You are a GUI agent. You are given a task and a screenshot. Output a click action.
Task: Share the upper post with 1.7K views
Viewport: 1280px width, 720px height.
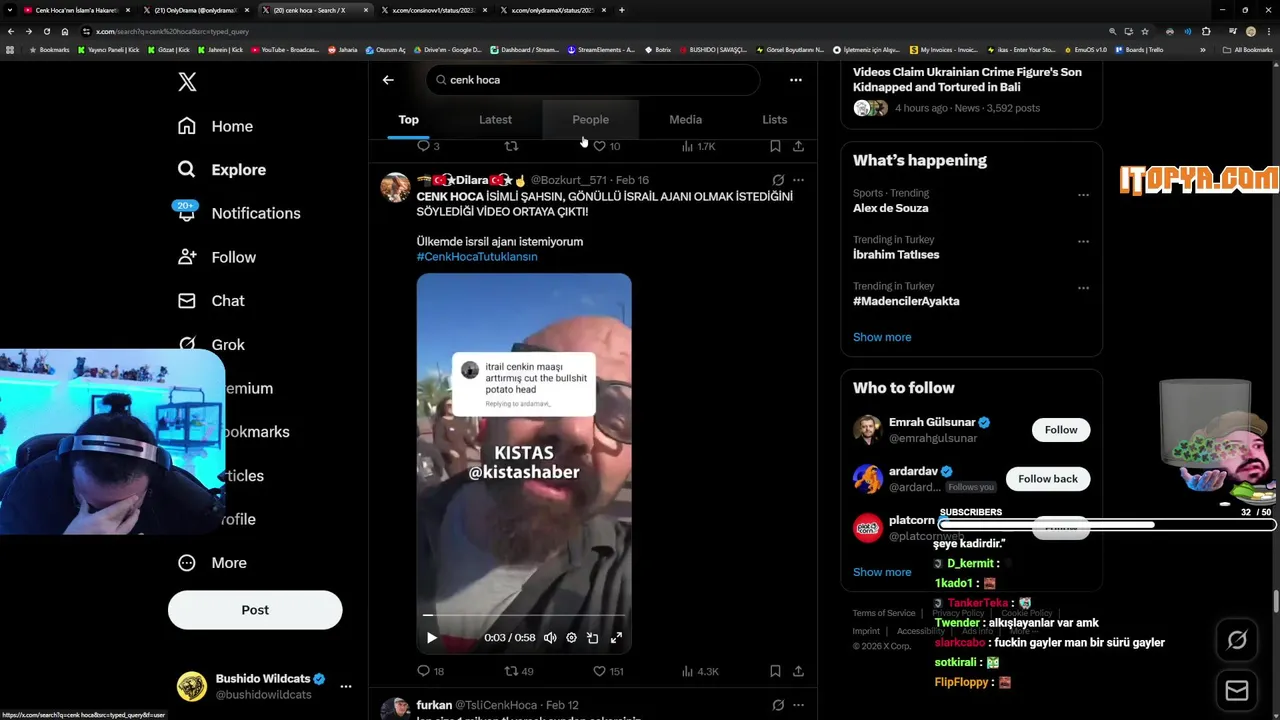(x=798, y=146)
